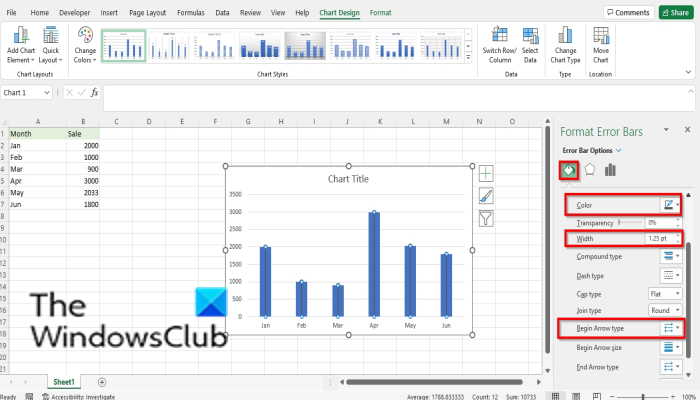Select the Month header cell
Image resolution: width=700 pixels, height=400 pixels.
[x=38, y=133]
